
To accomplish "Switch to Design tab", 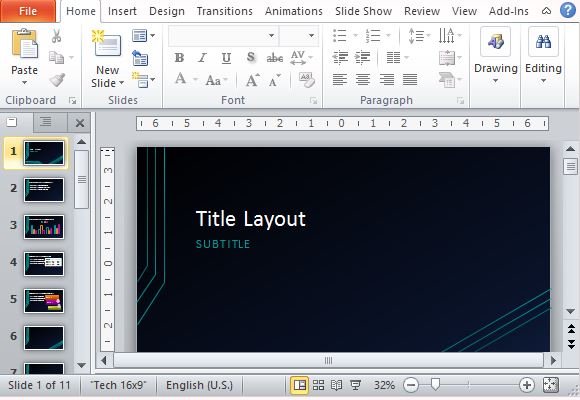I will point(167,11).
